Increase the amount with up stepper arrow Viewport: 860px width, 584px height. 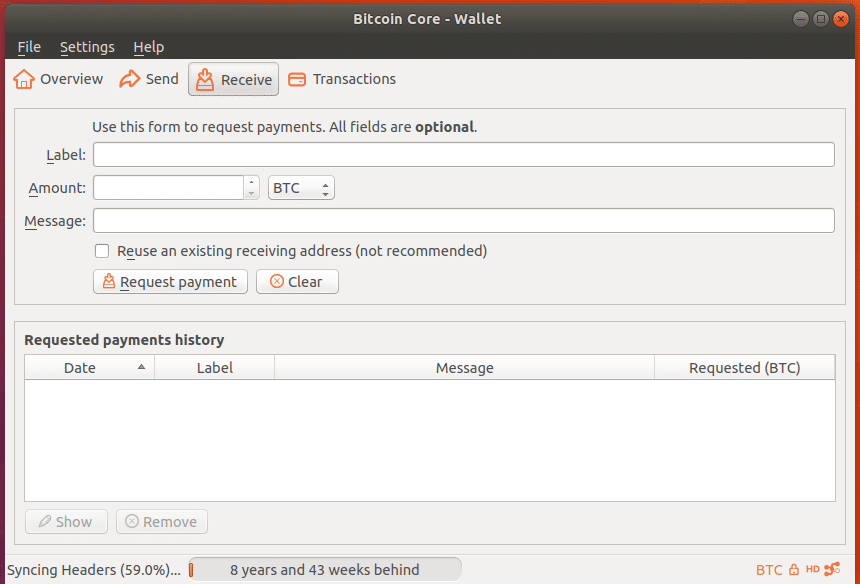pyautogui.click(x=251, y=182)
